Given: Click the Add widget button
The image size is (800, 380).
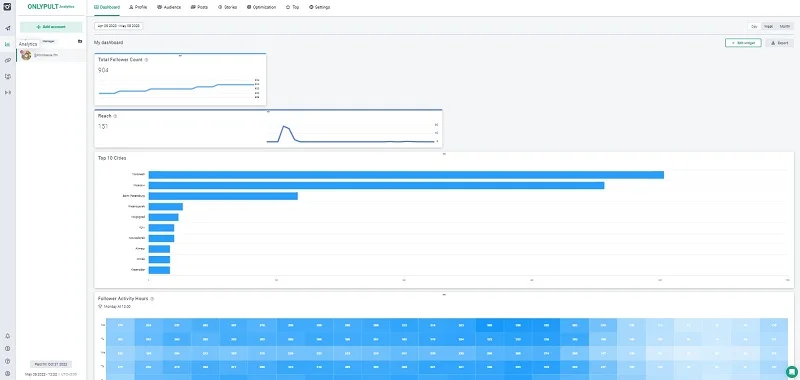Looking at the screenshot, I should 743,43.
